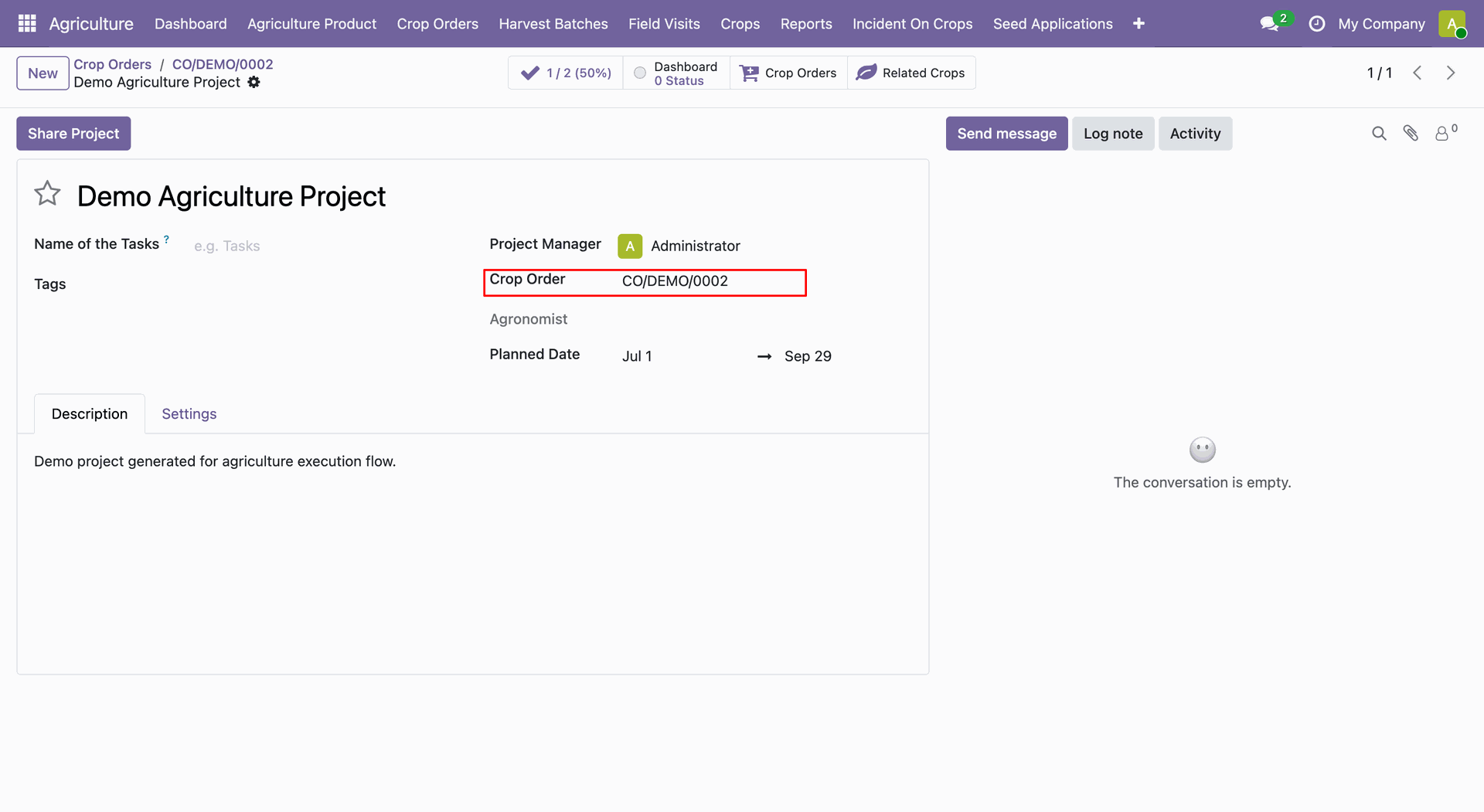1484x812 pixels.
Task: Open the Related Crops stat button
Action: click(911, 73)
